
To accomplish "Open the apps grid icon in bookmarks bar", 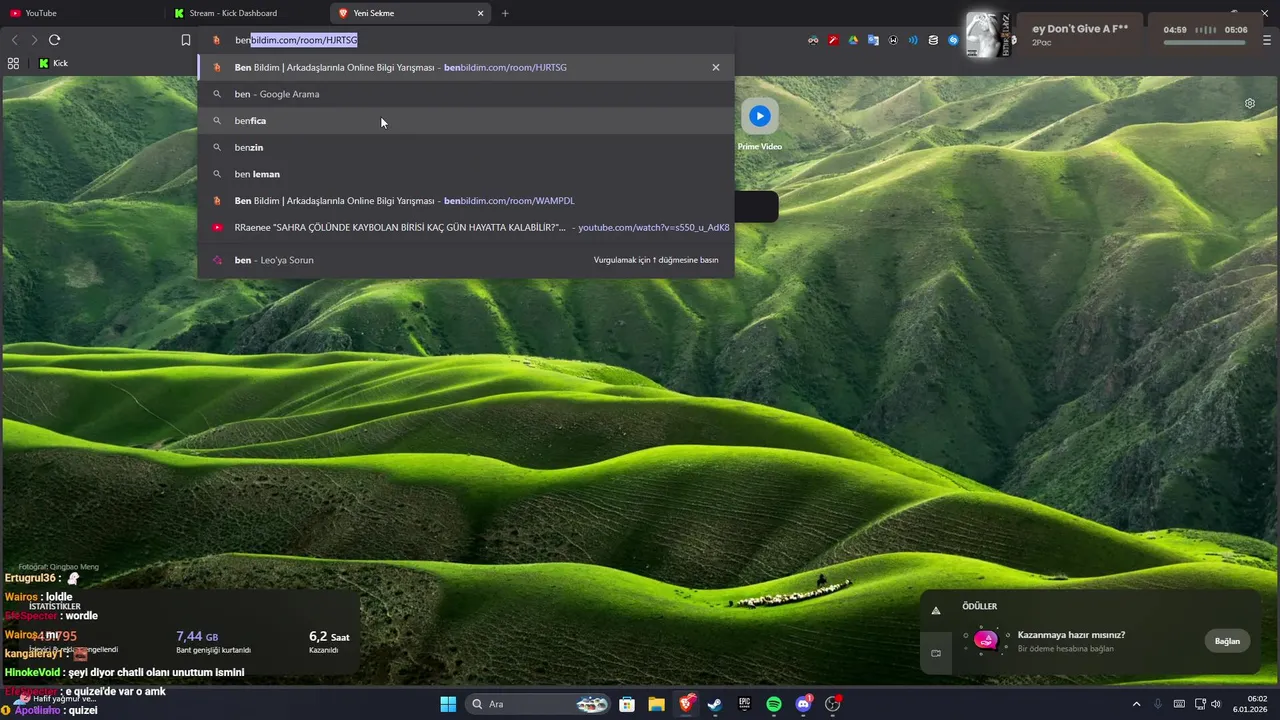I will click(x=13, y=63).
